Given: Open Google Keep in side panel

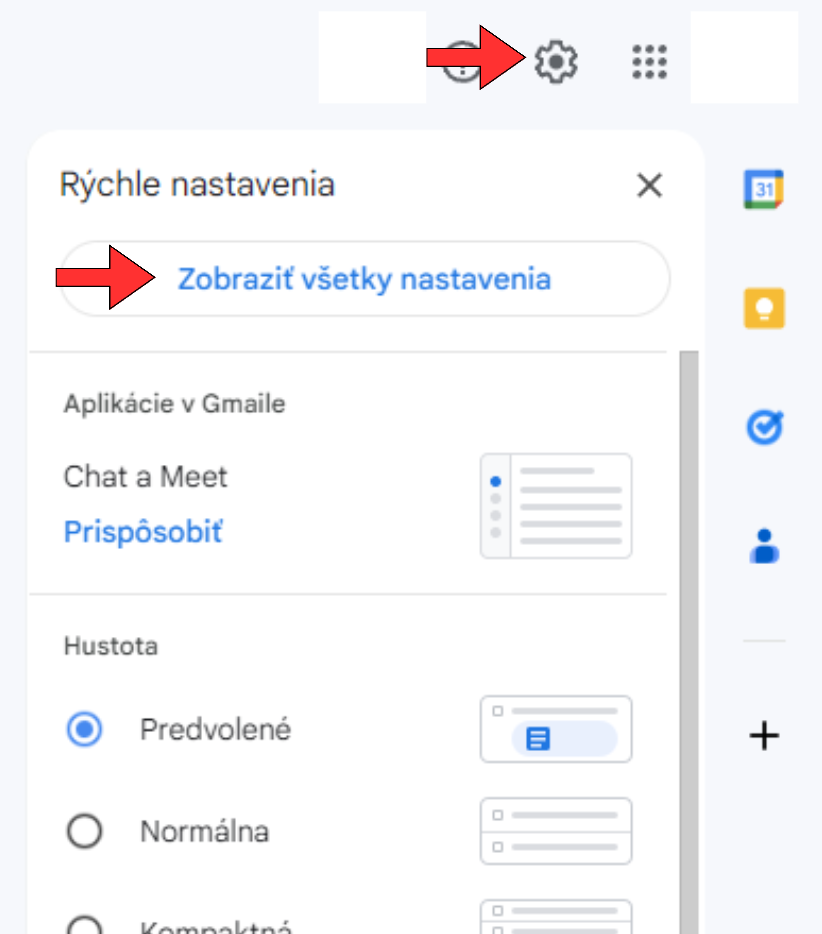Looking at the screenshot, I should pyautogui.click(x=764, y=309).
